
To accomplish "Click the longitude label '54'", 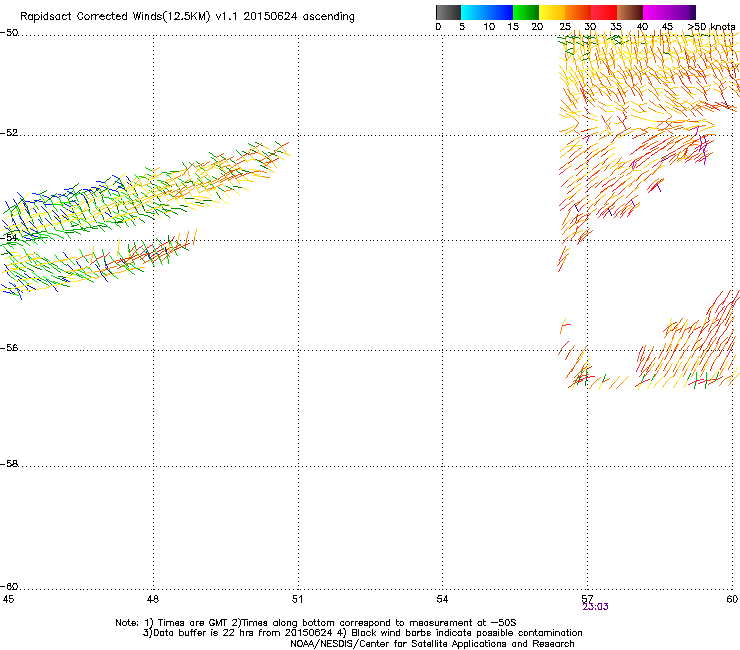I will pos(442,599).
